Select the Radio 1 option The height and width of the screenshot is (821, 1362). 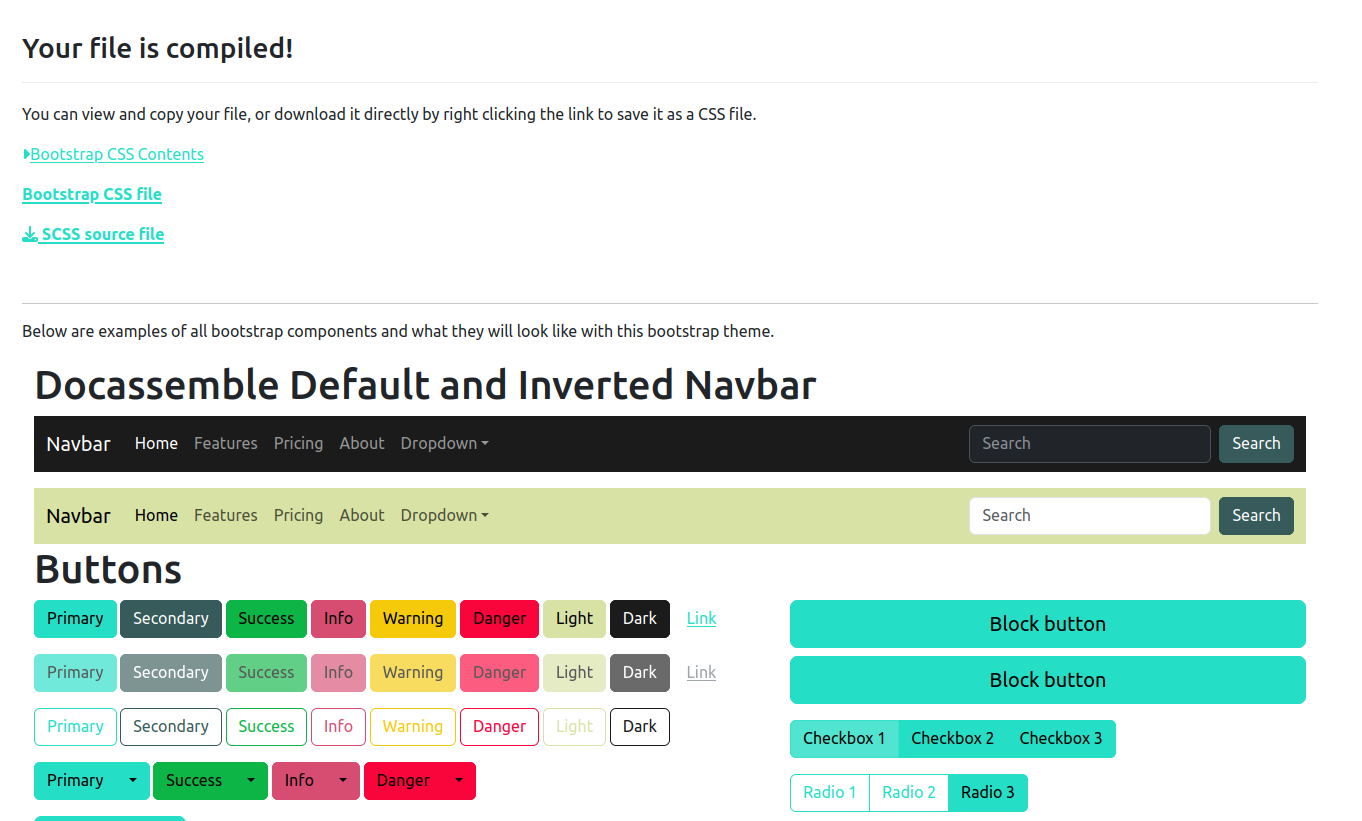coord(830,793)
